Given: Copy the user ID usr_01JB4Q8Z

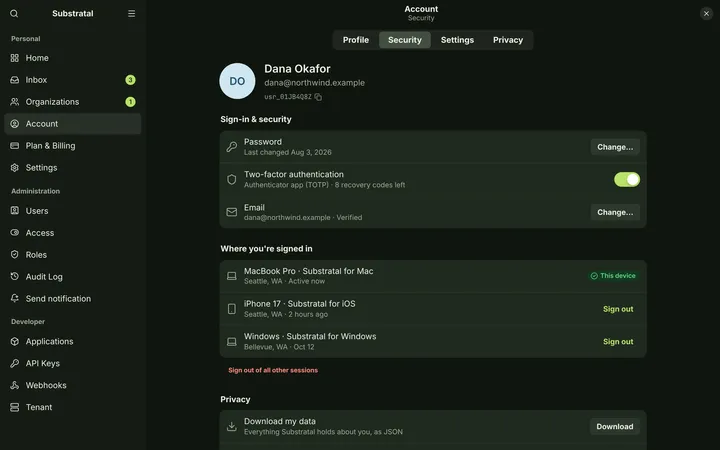Looking at the screenshot, I should (x=318, y=97).
